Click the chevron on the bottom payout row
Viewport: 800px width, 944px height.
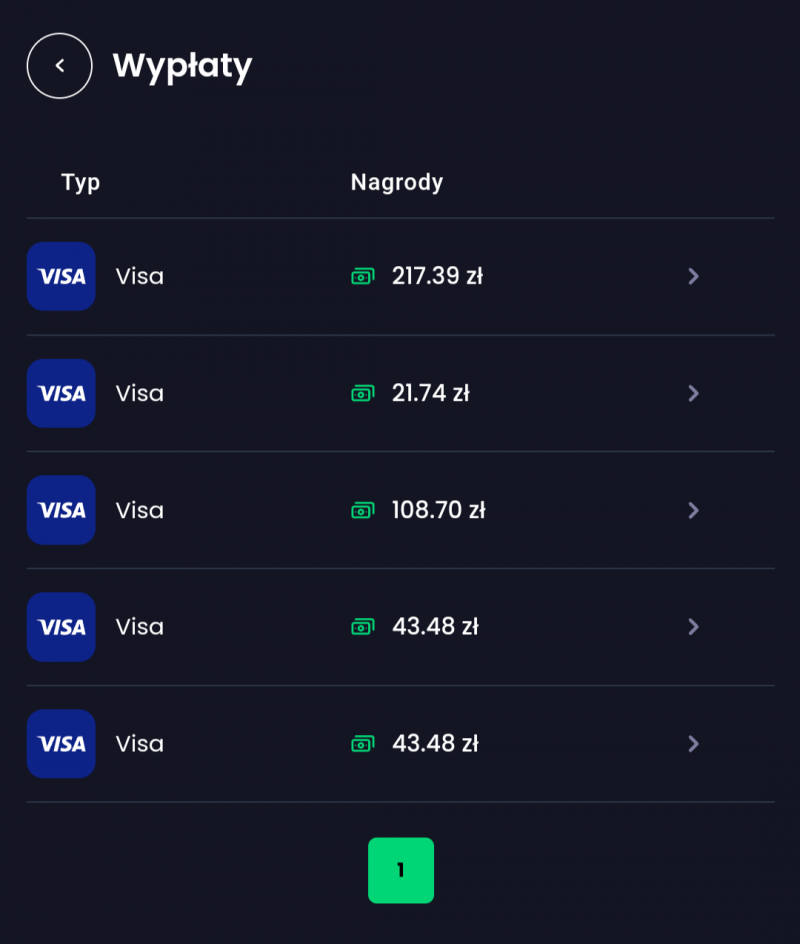click(x=693, y=744)
